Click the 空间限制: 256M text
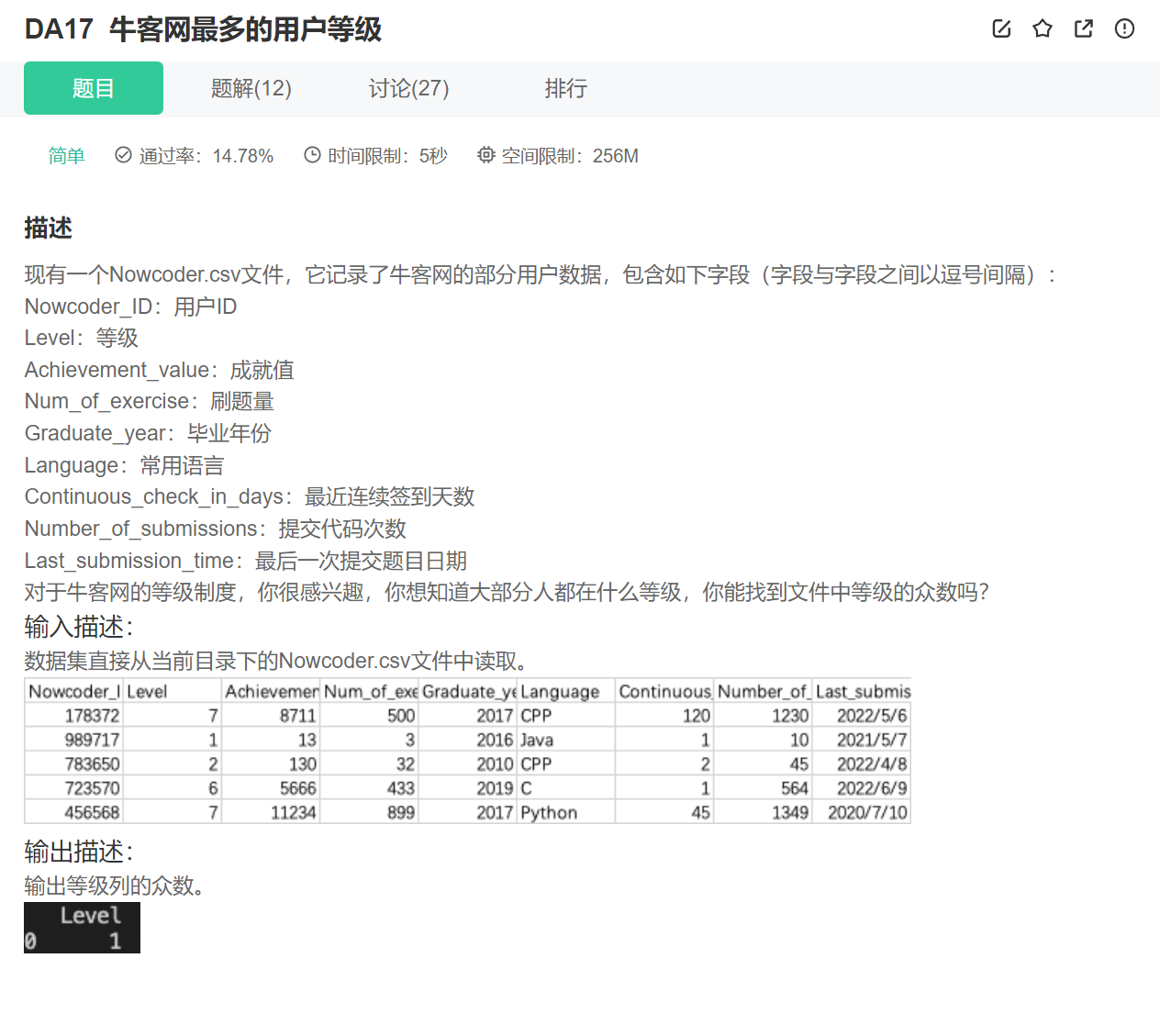1160x1036 pixels. tap(570, 156)
